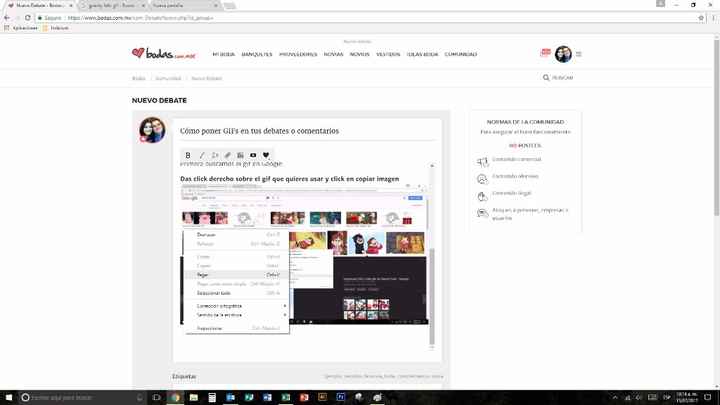
Task: Open Adobe Illustrator from the taskbar
Action: 322,398
